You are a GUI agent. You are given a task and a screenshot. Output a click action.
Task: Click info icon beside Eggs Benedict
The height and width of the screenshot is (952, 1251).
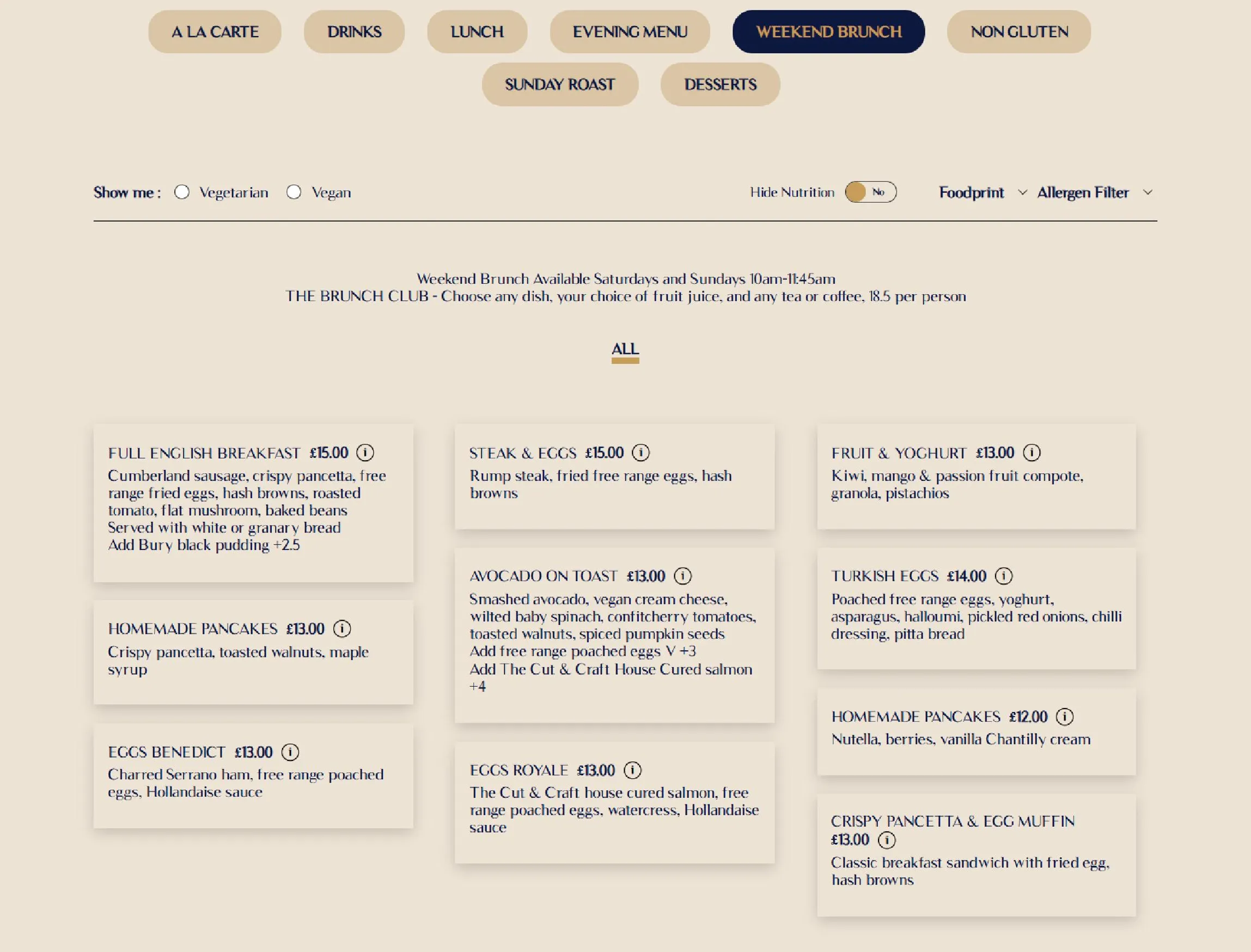pos(290,753)
